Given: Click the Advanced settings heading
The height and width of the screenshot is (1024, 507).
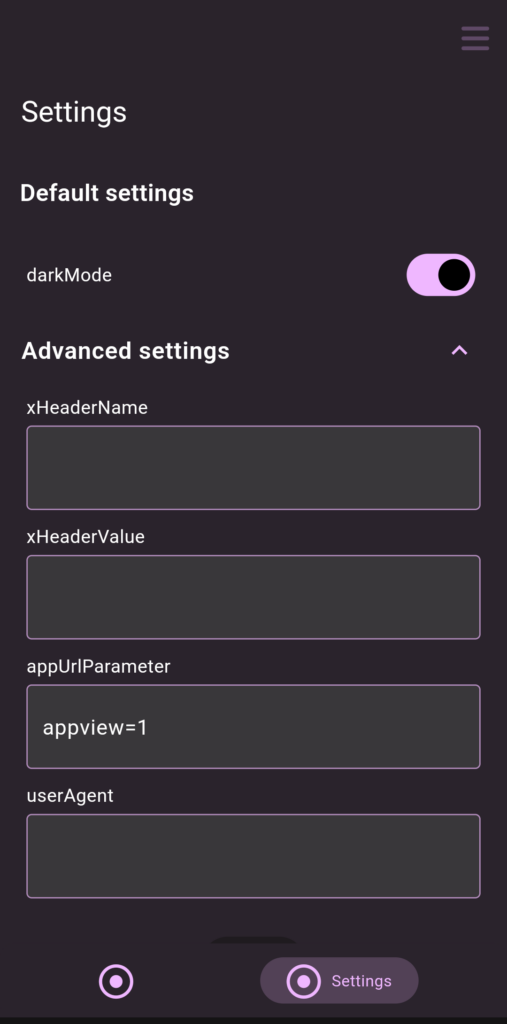Looking at the screenshot, I should [x=125, y=351].
